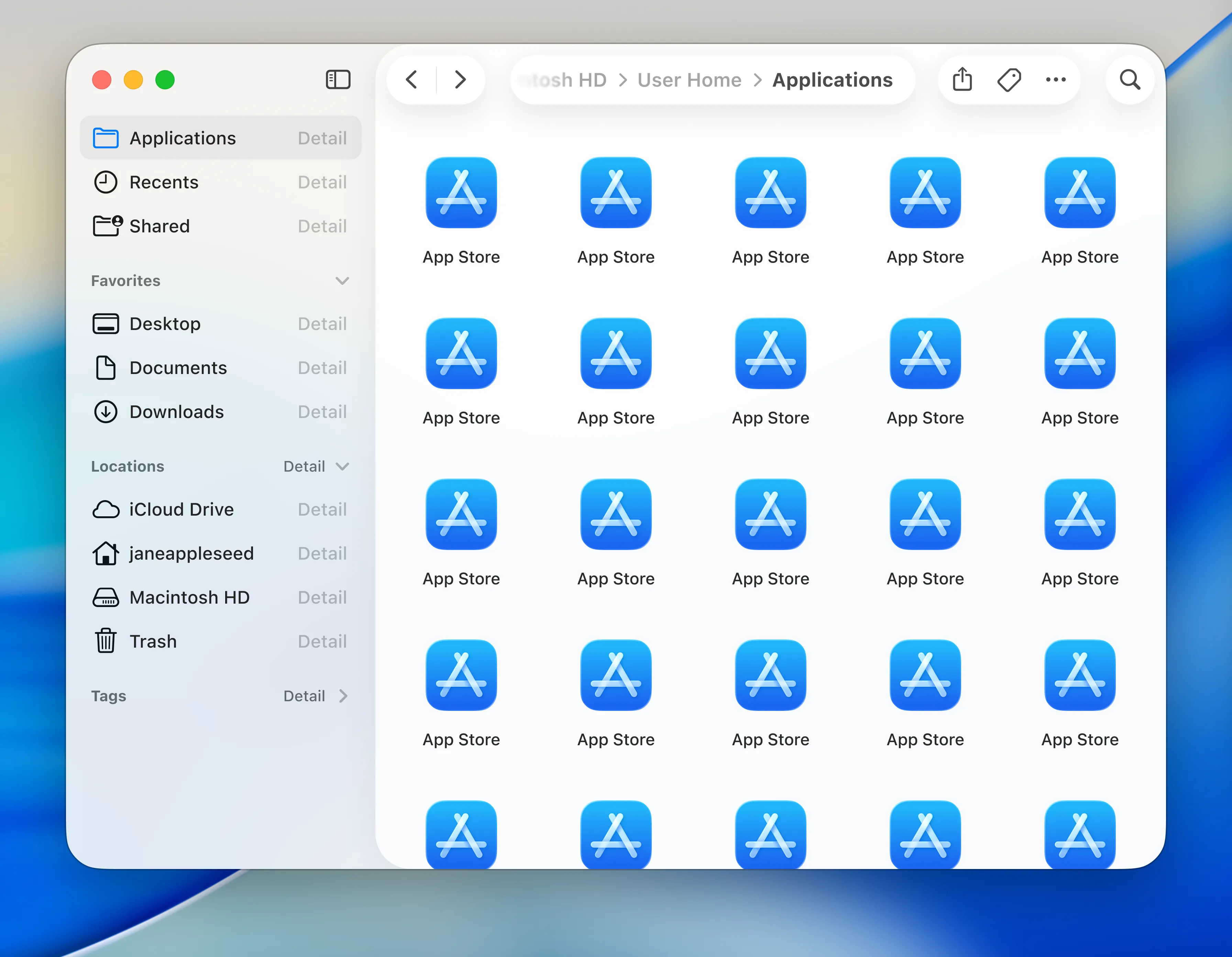Viewport: 1232px width, 957px height.
Task: Expand the Tags section chevron
Action: pyautogui.click(x=343, y=696)
